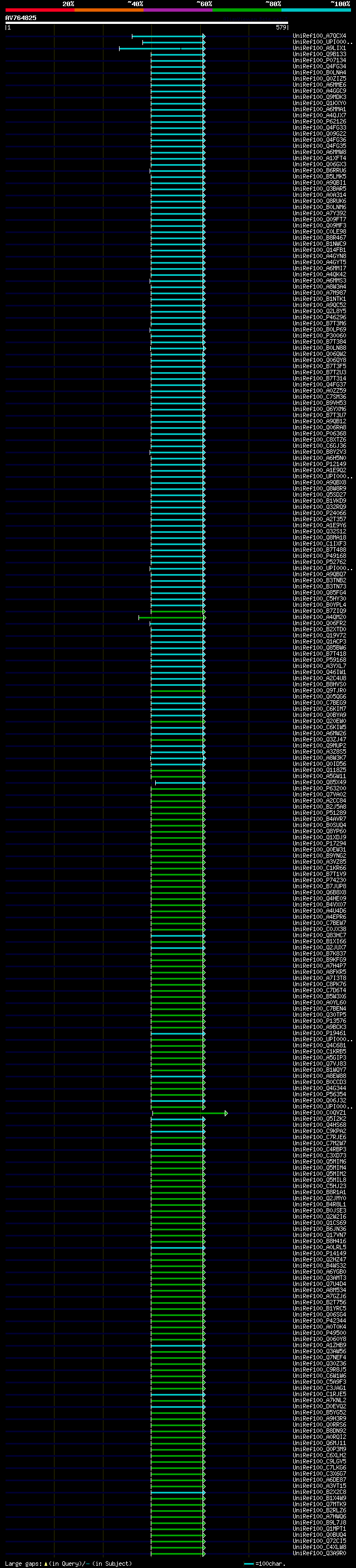Click the red ~20% identity legend bar
Image resolution: width=356 pixels, height=1568 pixels.
(39, 10)
